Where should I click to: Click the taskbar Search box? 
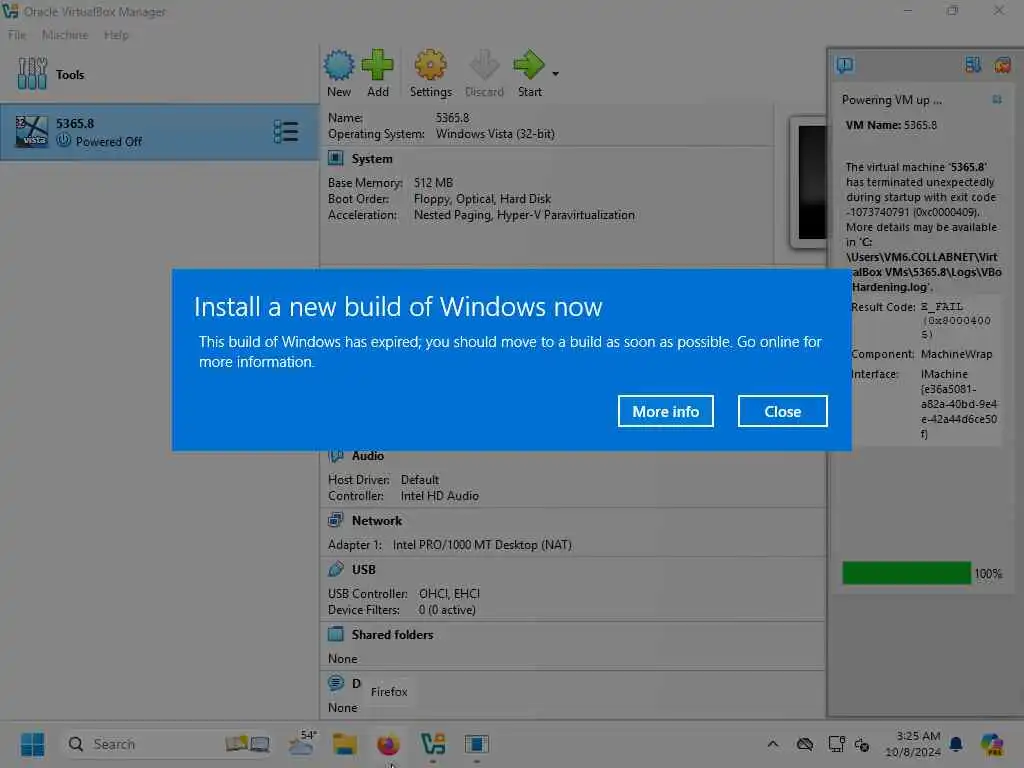167,744
